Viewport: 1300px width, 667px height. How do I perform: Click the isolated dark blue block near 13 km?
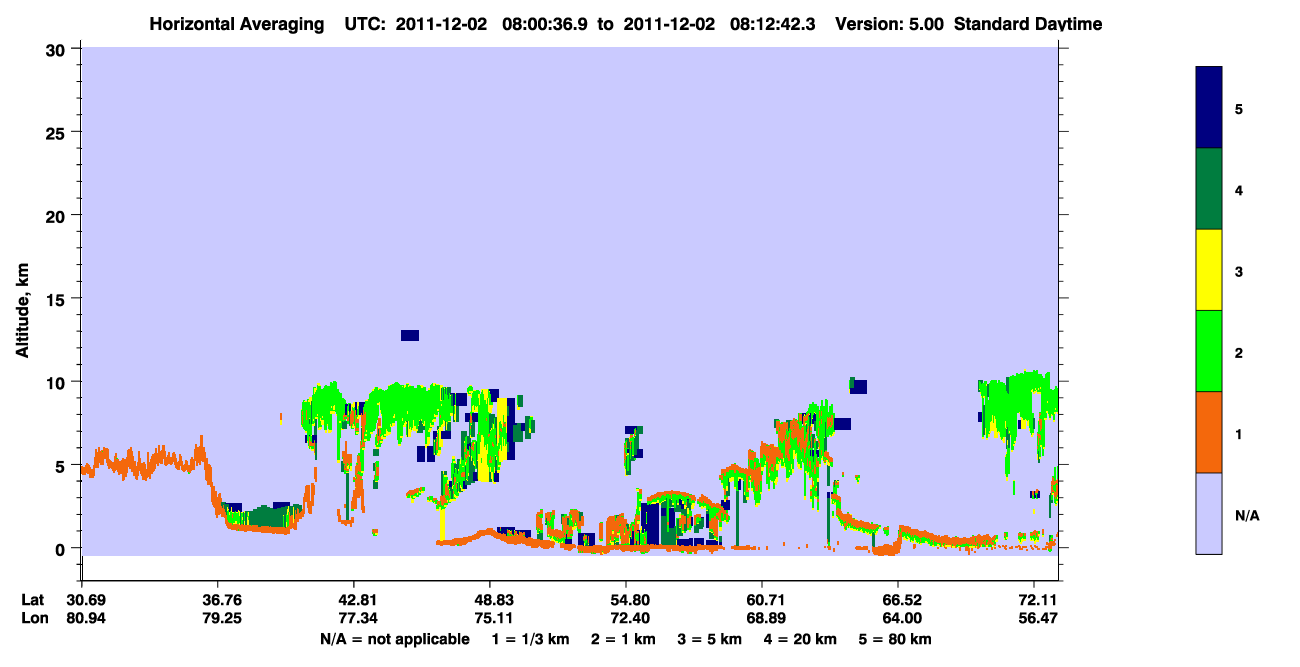coord(410,335)
